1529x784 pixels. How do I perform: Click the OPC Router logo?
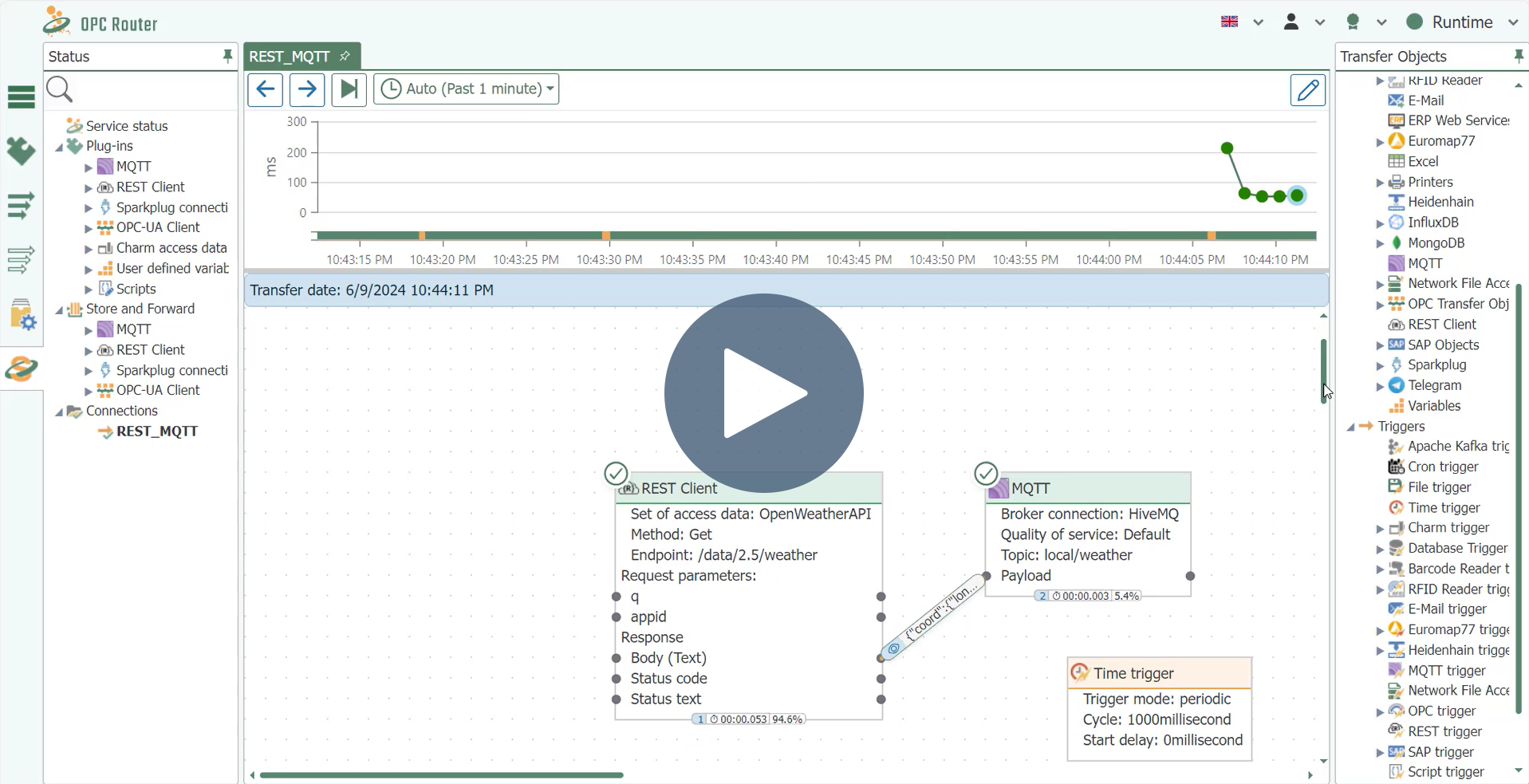click(x=100, y=22)
